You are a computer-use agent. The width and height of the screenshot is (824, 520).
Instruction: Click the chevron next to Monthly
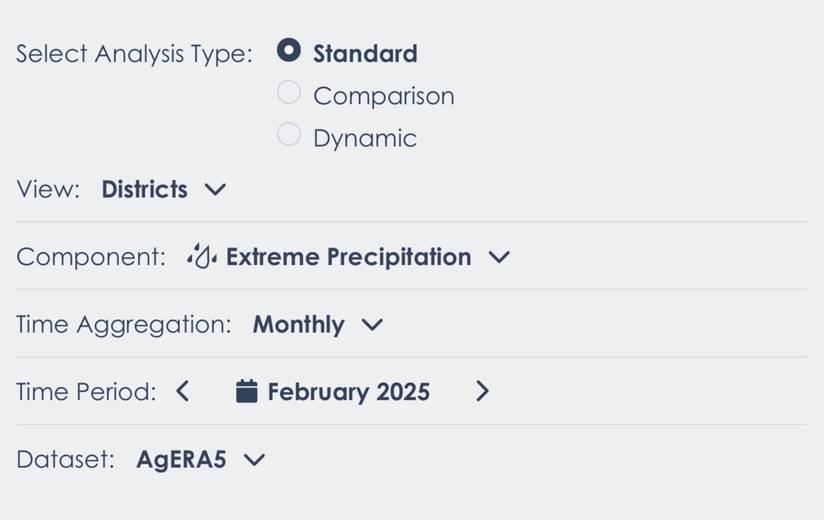(372, 324)
